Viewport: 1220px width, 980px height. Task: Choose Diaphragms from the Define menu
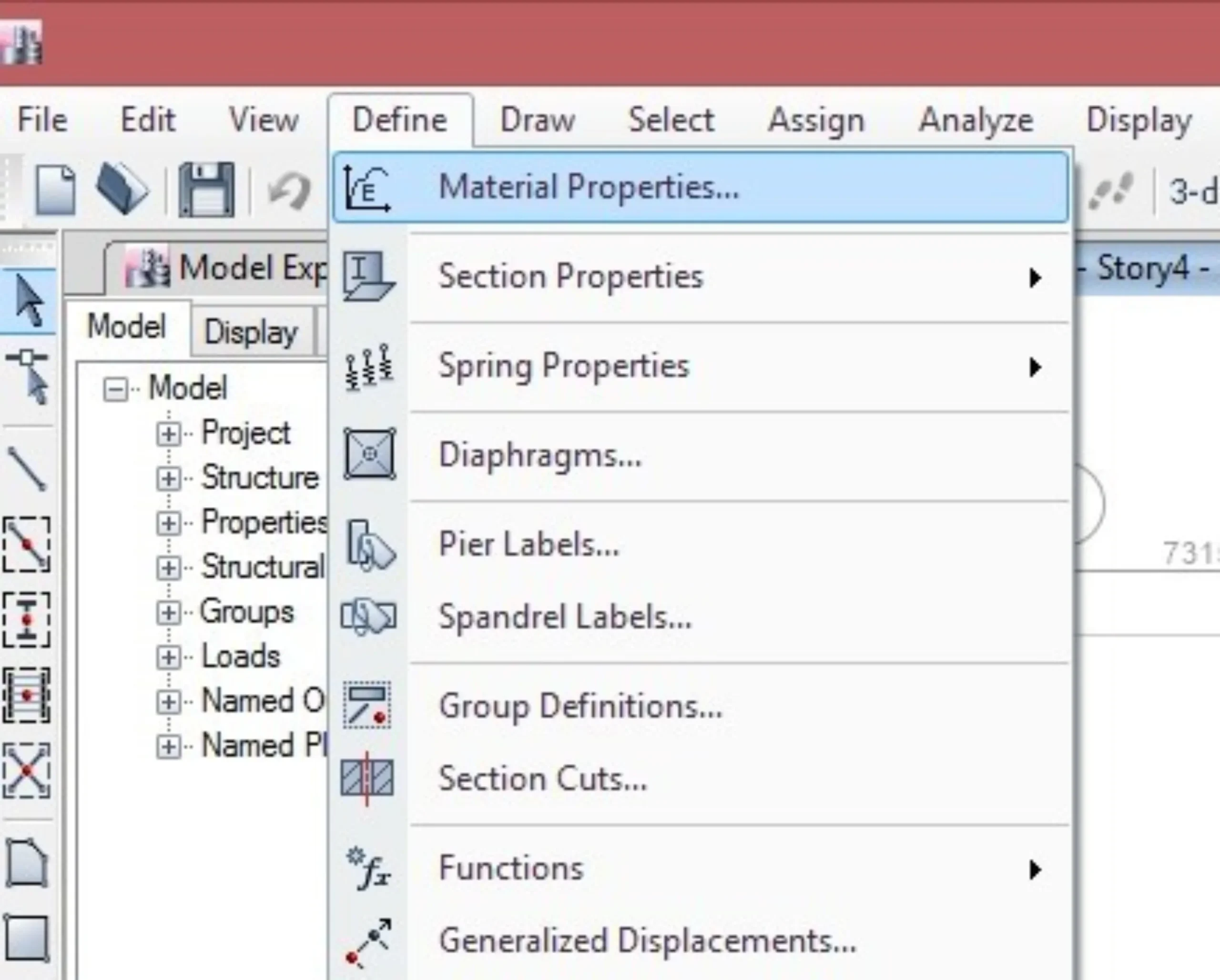click(540, 455)
